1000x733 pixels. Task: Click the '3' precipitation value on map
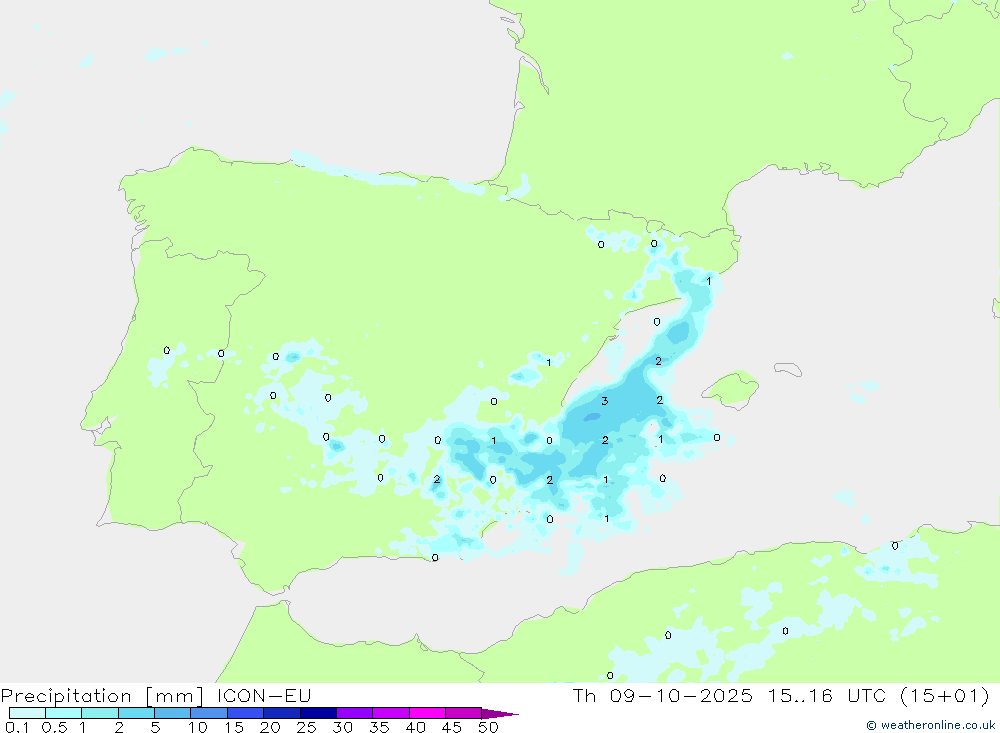605,401
